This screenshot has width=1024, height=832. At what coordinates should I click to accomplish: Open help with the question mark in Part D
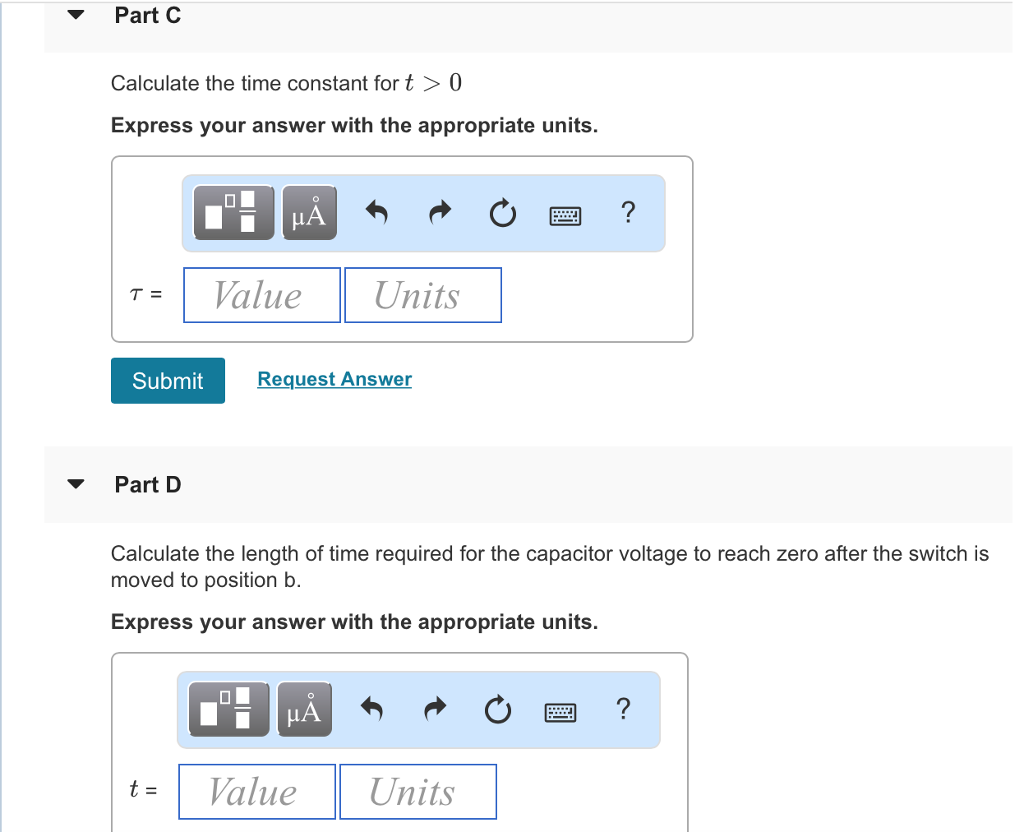[x=622, y=709]
